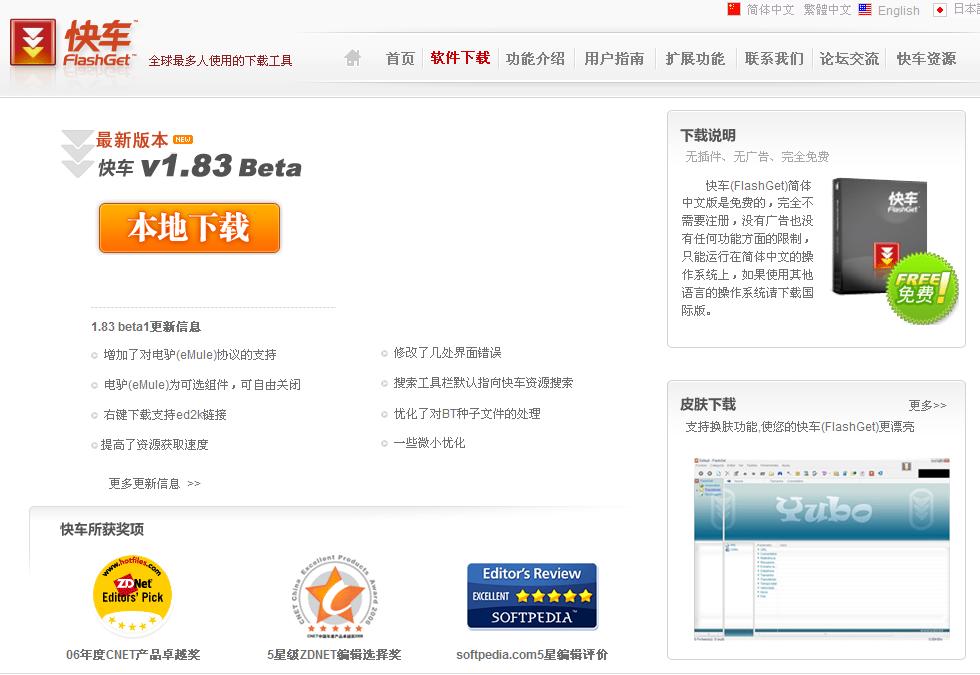Open the 功能介绍 menu item

click(536, 59)
